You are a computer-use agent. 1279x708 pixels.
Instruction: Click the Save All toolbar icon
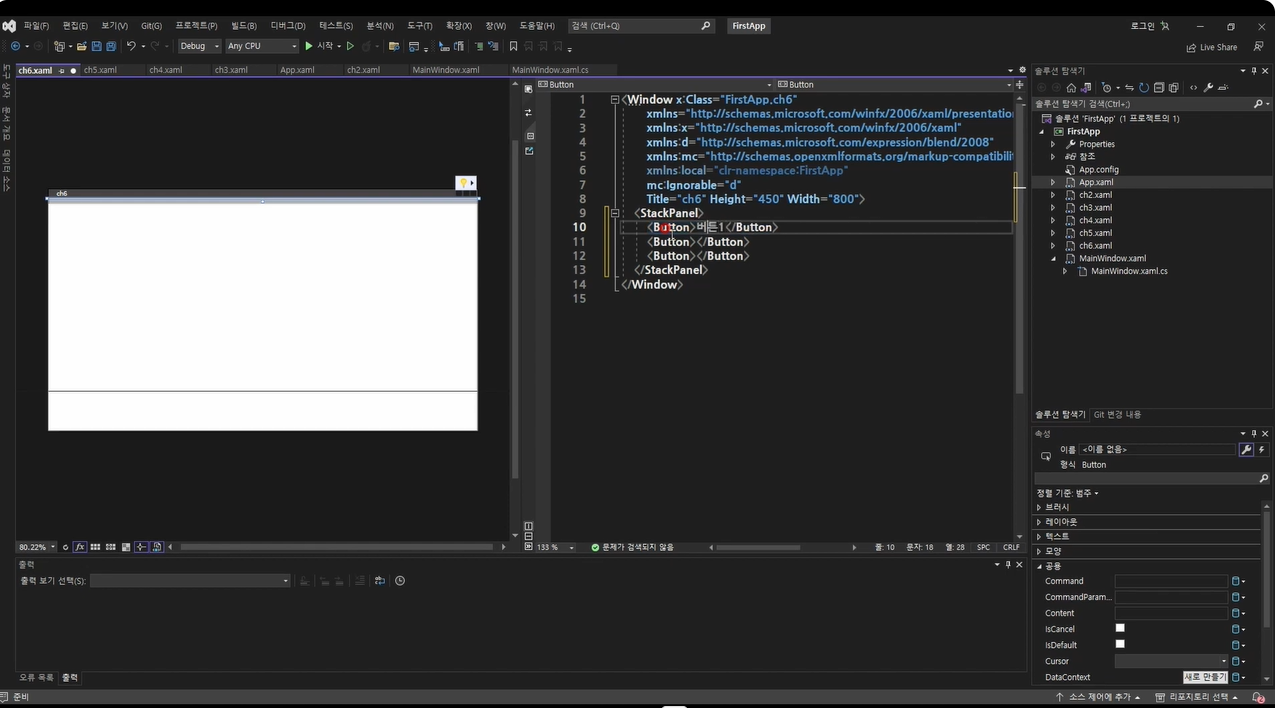click(x=110, y=46)
